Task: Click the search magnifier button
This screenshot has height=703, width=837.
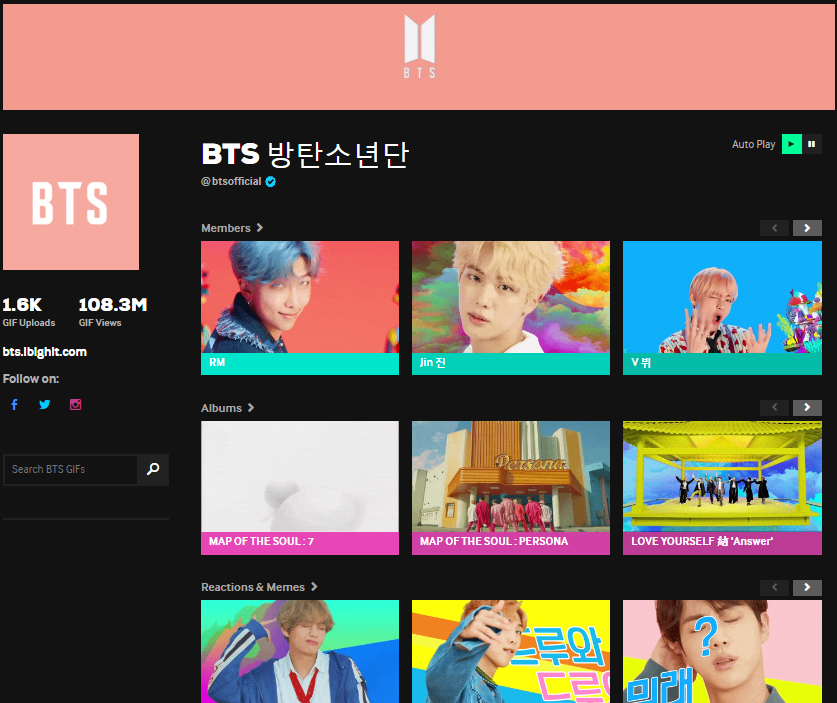Action: click(153, 469)
